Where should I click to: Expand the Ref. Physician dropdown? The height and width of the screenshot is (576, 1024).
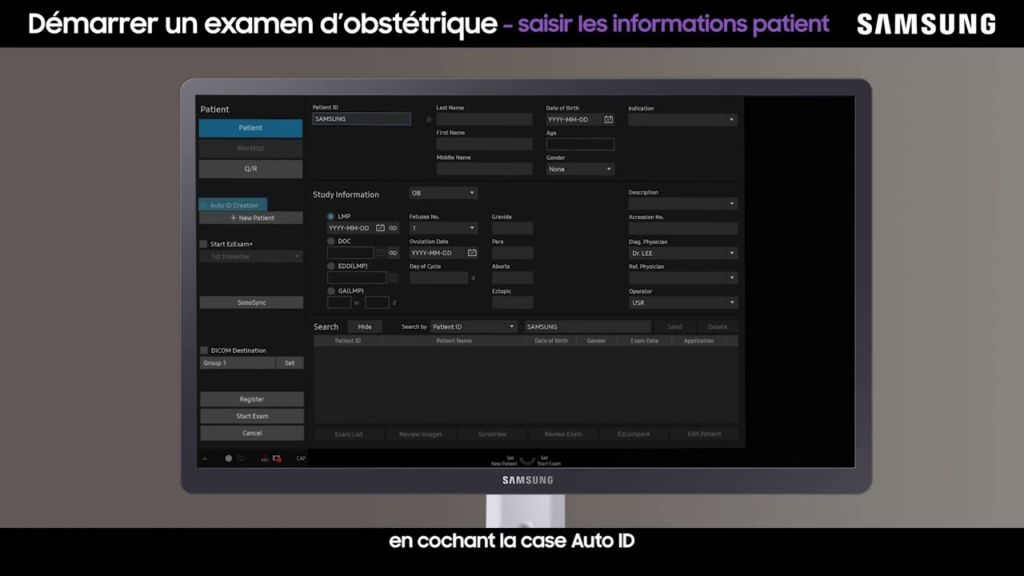click(x=682, y=278)
